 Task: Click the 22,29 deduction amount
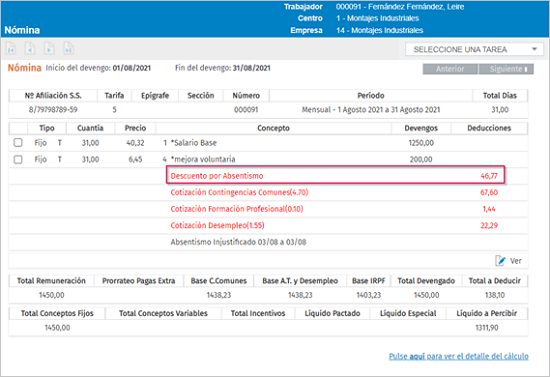tap(489, 225)
